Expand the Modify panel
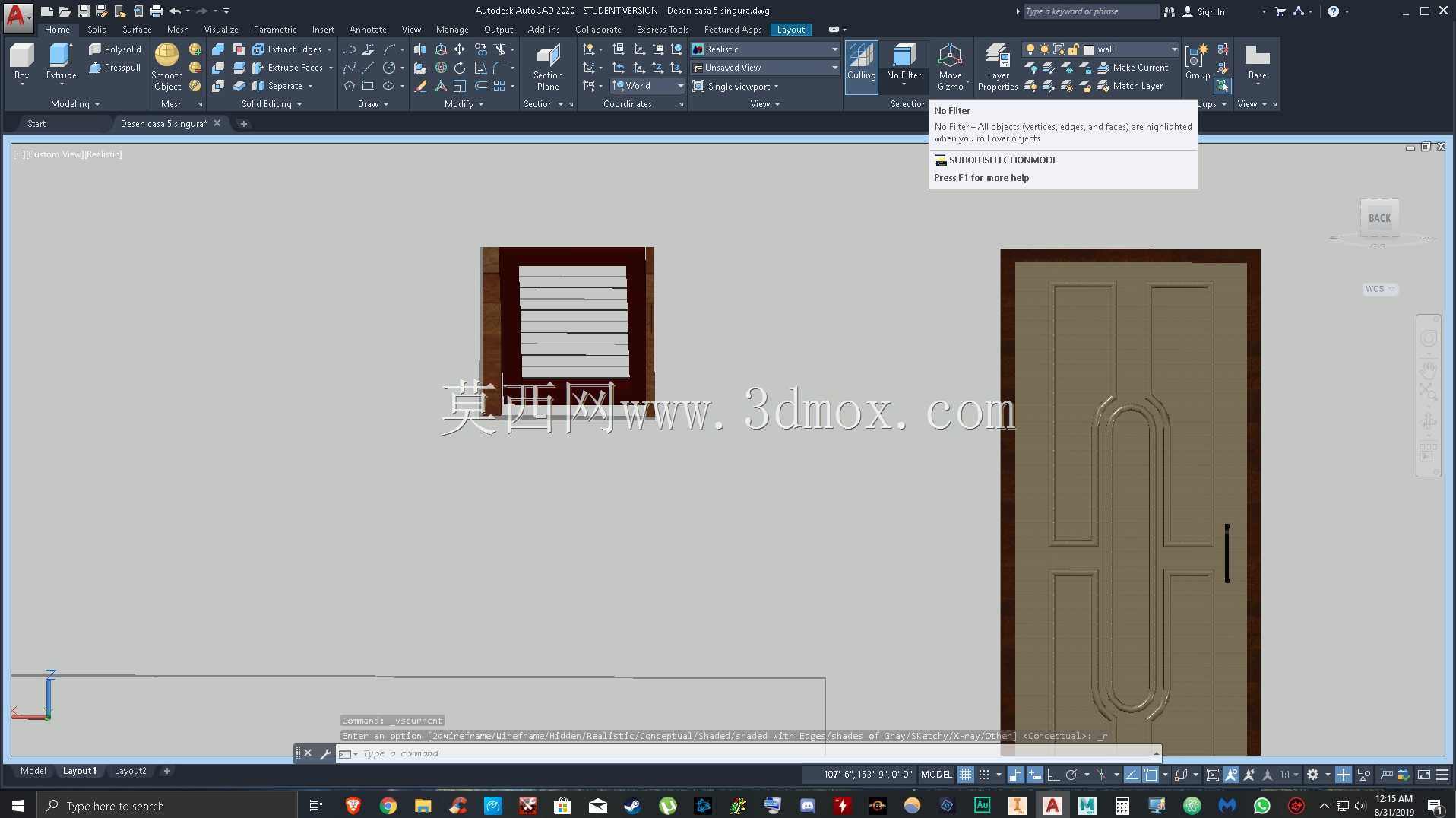Image resolution: width=1456 pixels, height=818 pixels. 464,104
